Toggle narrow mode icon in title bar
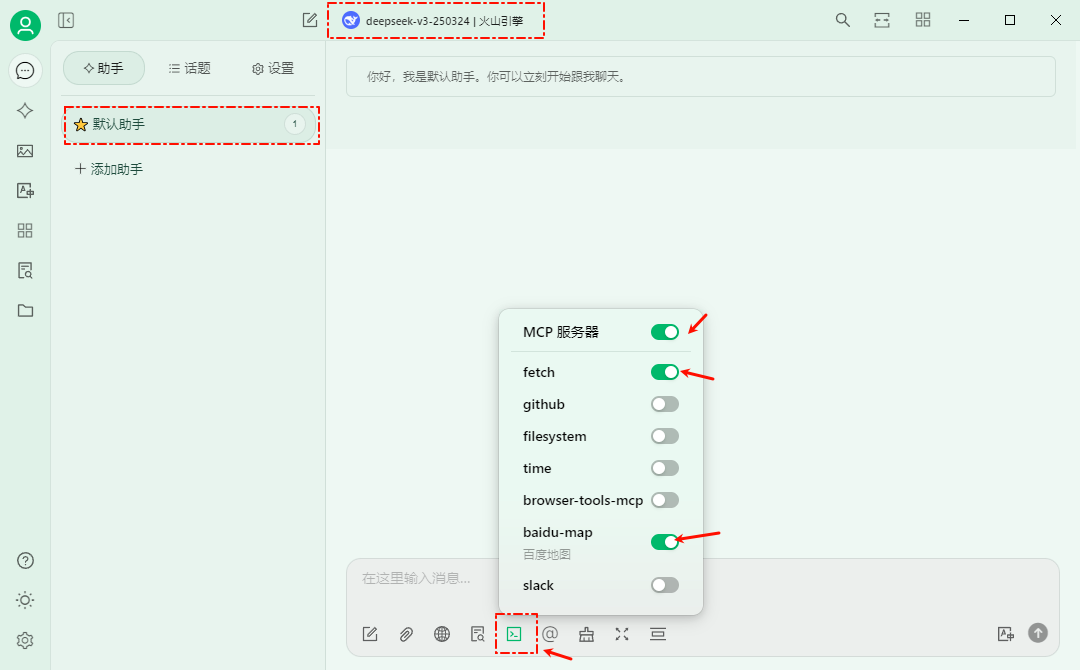1080x670 pixels. [882, 21]
